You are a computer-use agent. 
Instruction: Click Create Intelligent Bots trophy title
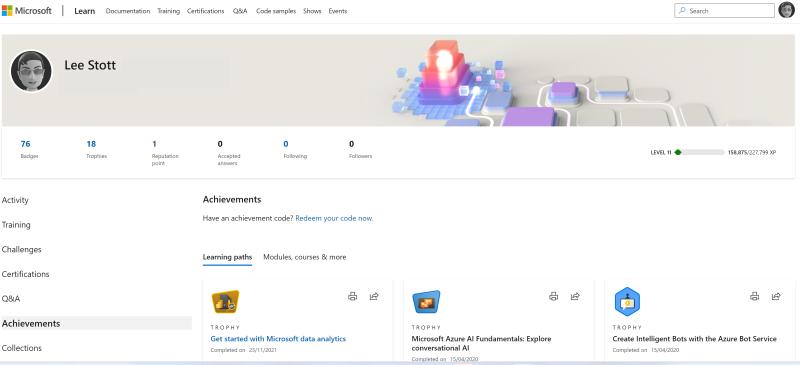tap(694, 339)
